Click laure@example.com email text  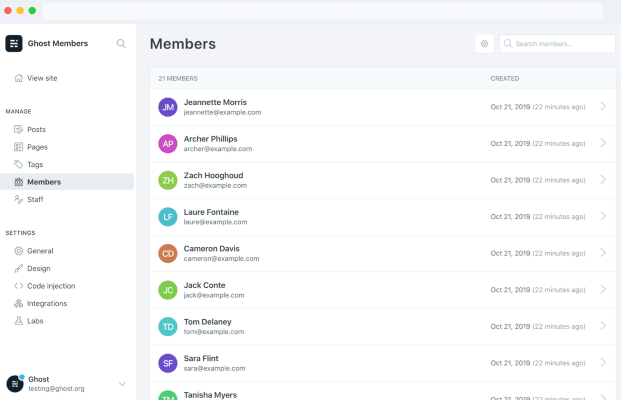pos(215,222)
